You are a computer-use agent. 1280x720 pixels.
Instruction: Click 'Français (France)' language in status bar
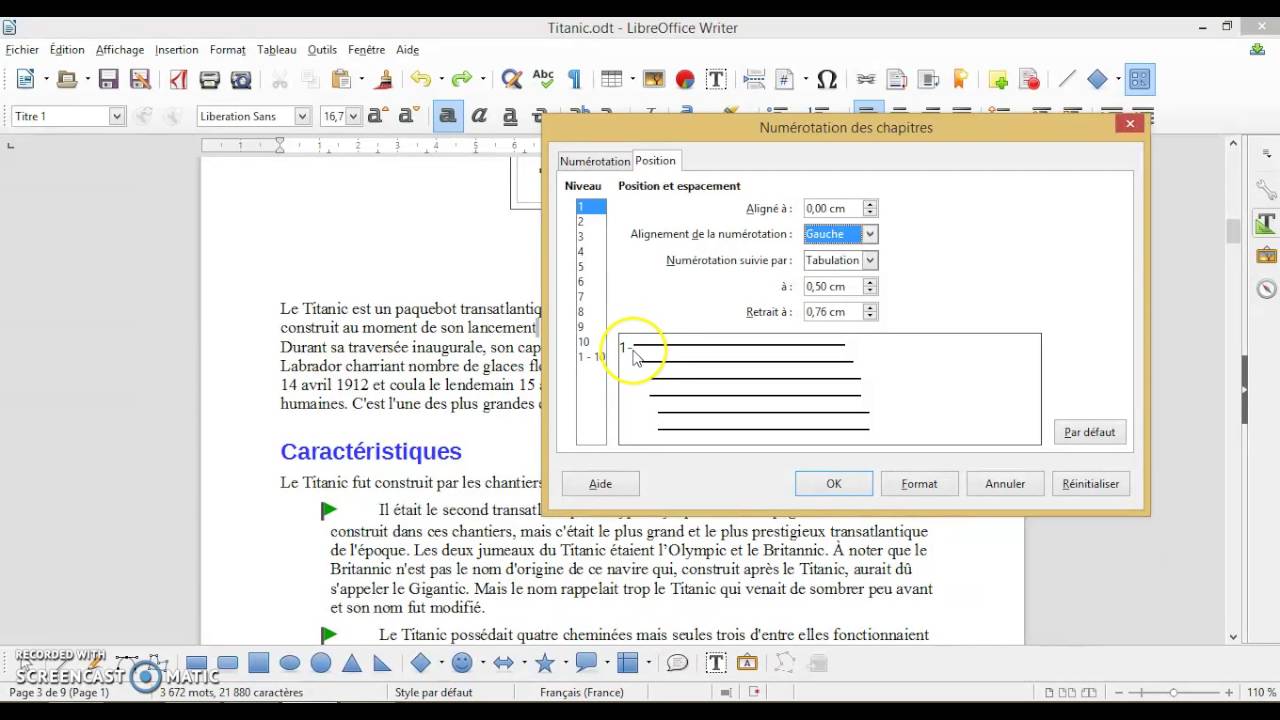pos(582,692)
